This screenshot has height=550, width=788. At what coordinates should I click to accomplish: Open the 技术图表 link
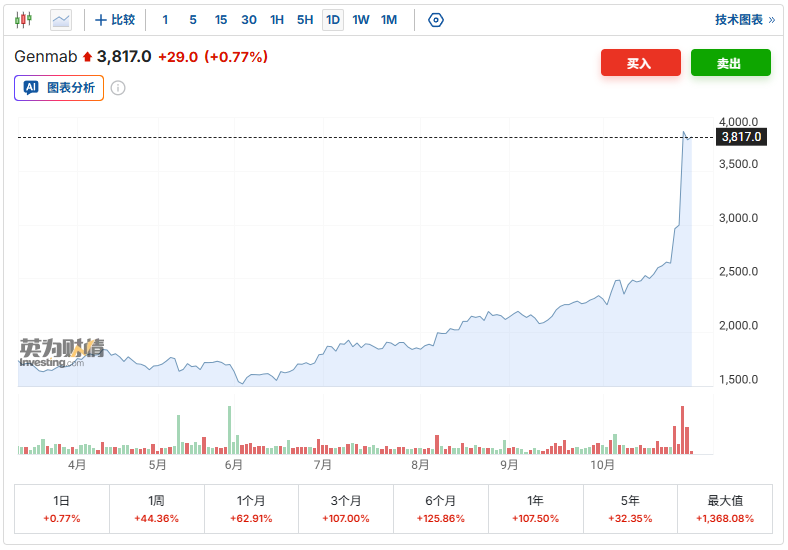[x=745, y=20]
